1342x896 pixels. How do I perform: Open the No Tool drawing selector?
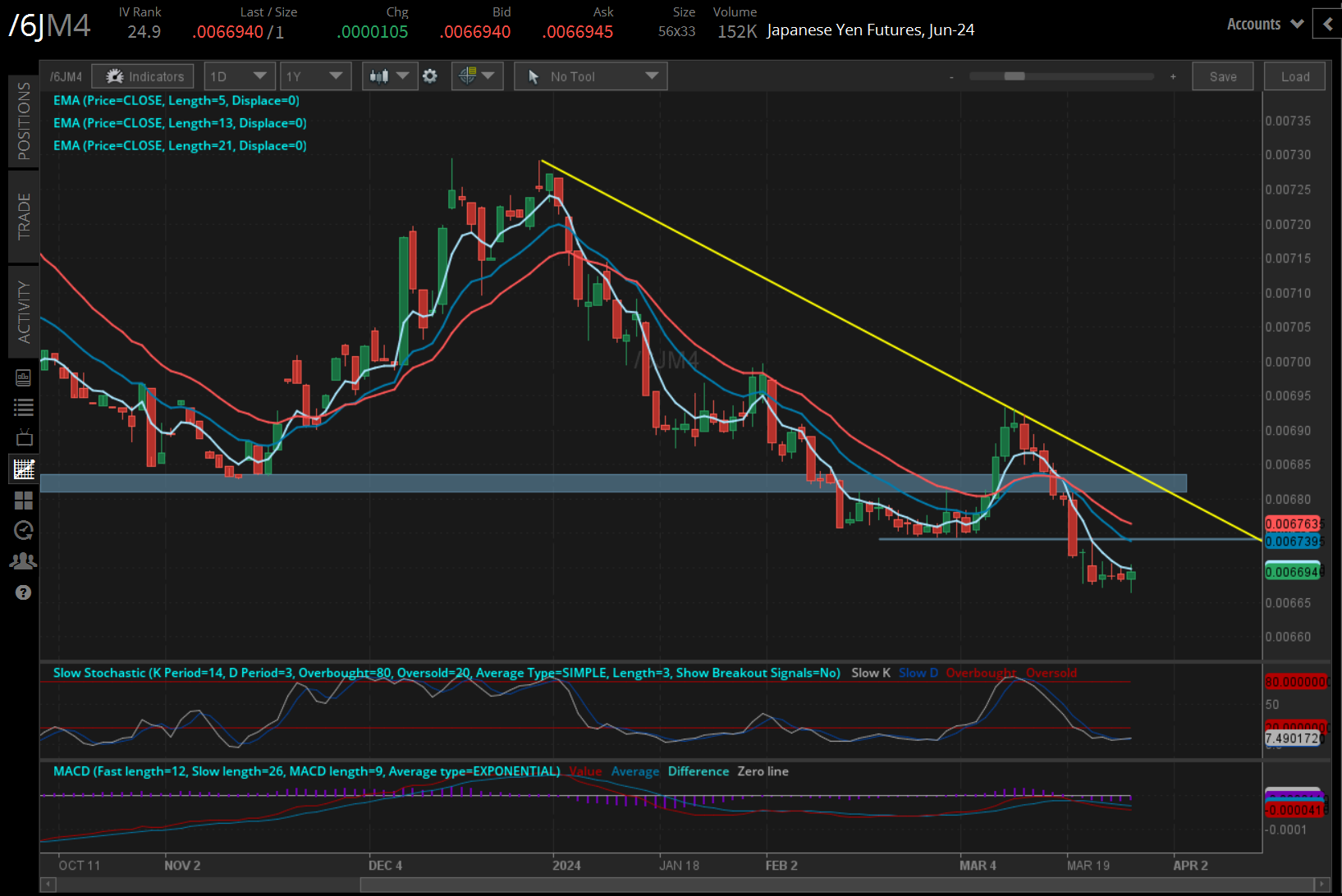(590, 76)
